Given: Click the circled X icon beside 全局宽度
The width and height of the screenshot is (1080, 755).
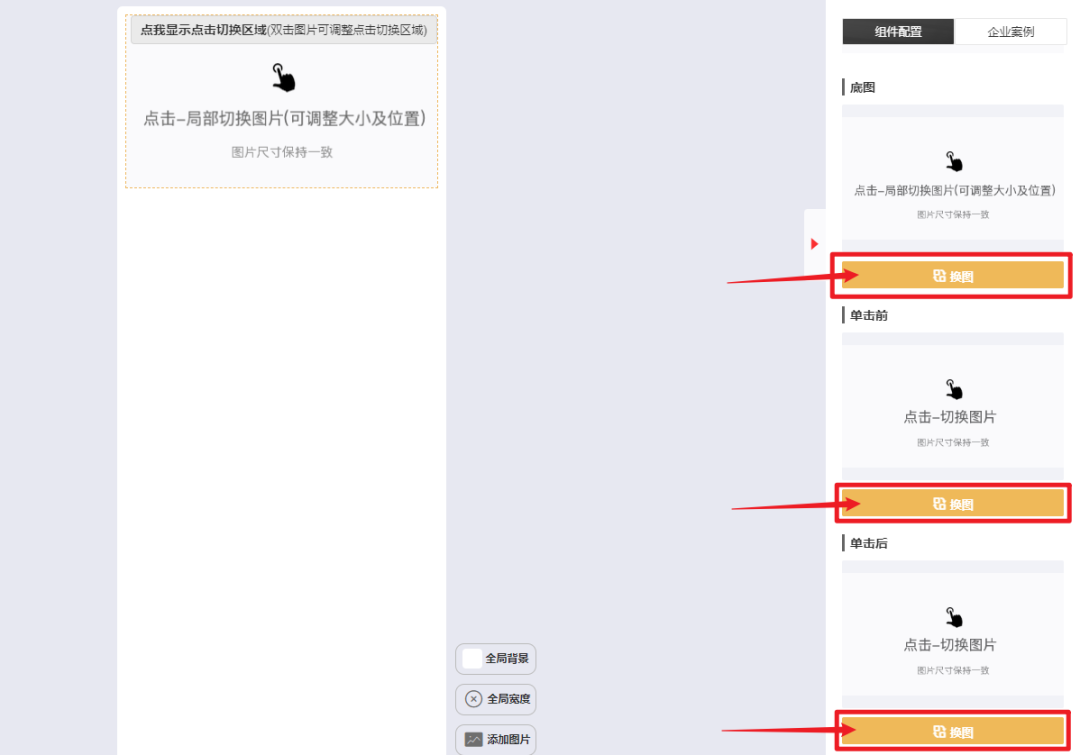Looking at the screenshot, I should click(473, 699).
